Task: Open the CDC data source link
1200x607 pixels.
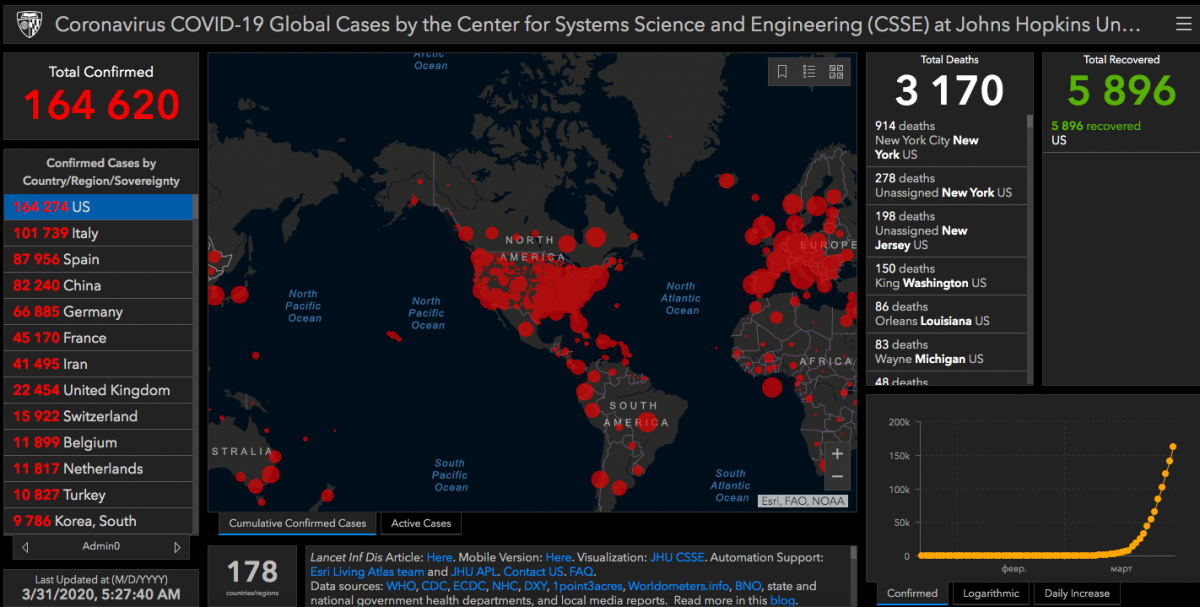Action: [x=434, y=586]
